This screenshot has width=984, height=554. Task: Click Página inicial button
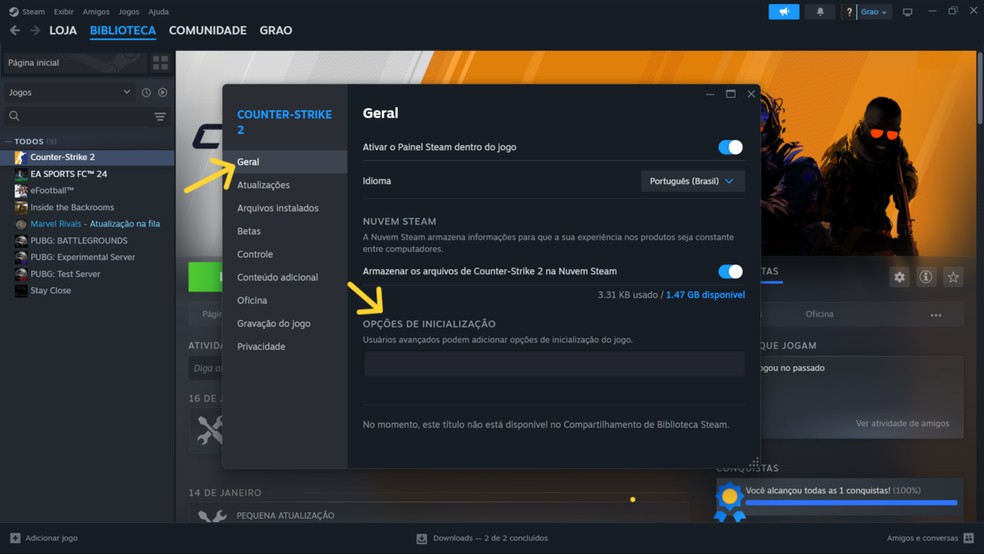(75, 63)
